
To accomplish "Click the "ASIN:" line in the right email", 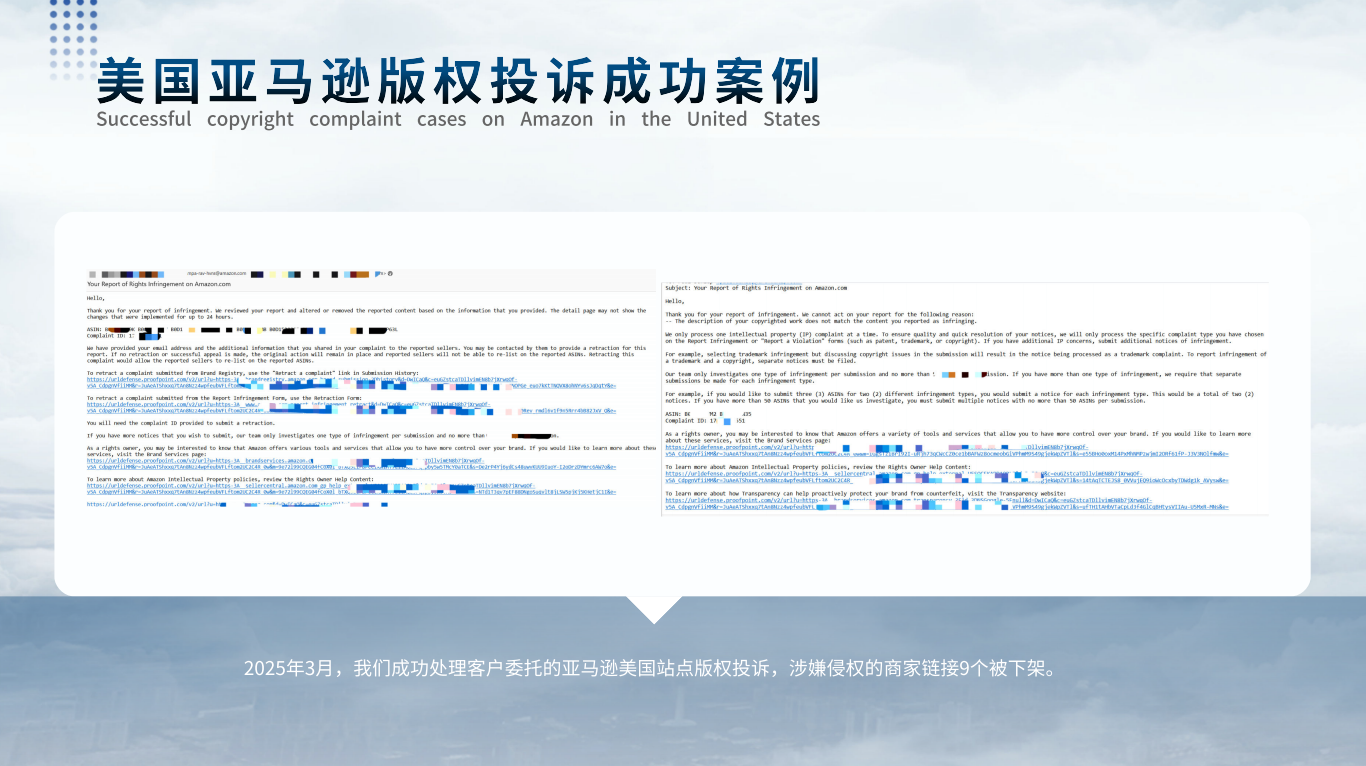I will point(709,414).
